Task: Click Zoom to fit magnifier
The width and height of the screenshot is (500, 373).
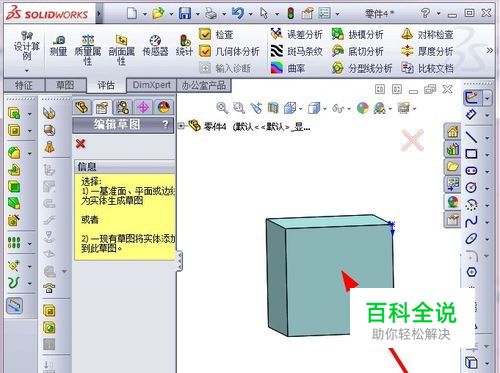Action: tap(222, 108)
